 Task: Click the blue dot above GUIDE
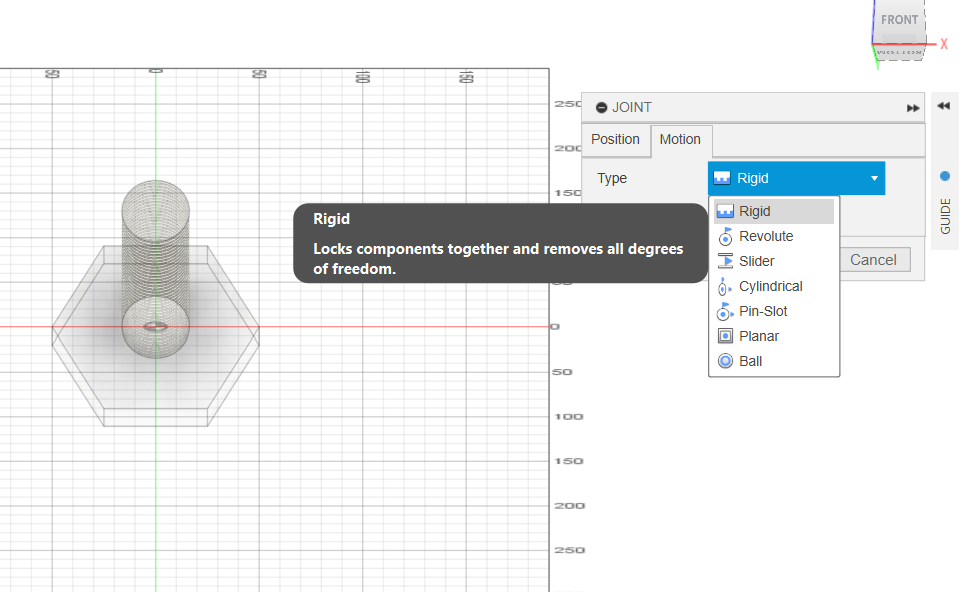click(x=945, y=176)
